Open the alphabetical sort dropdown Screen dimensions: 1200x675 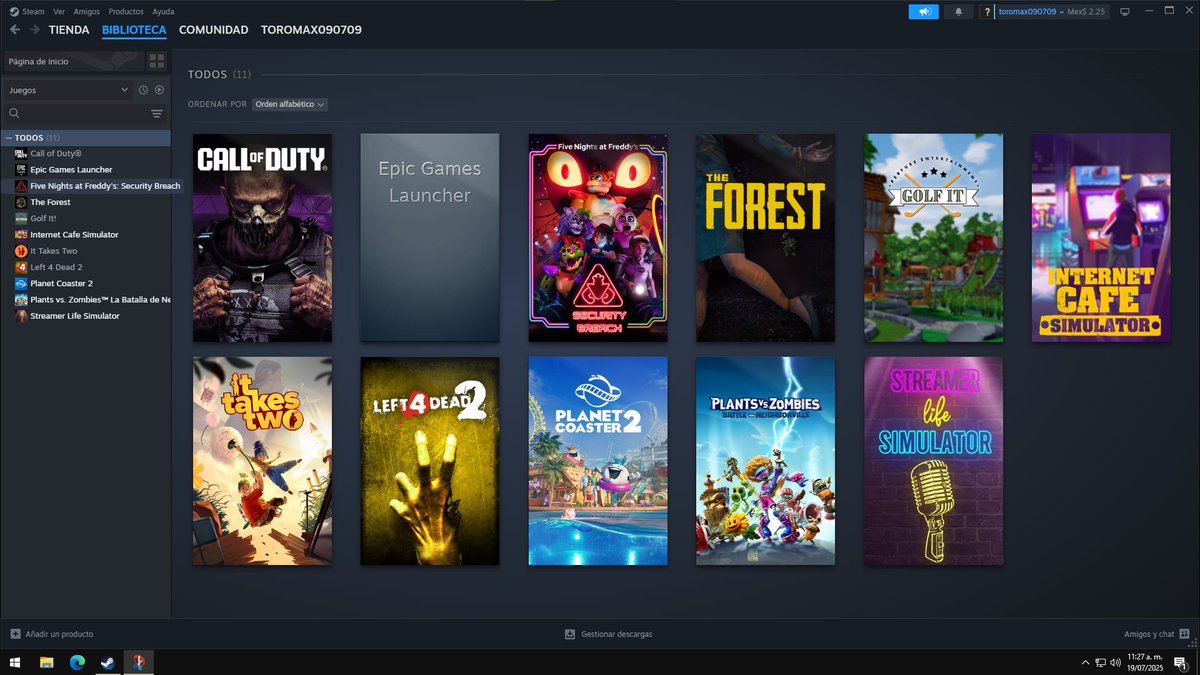point(289,104)
